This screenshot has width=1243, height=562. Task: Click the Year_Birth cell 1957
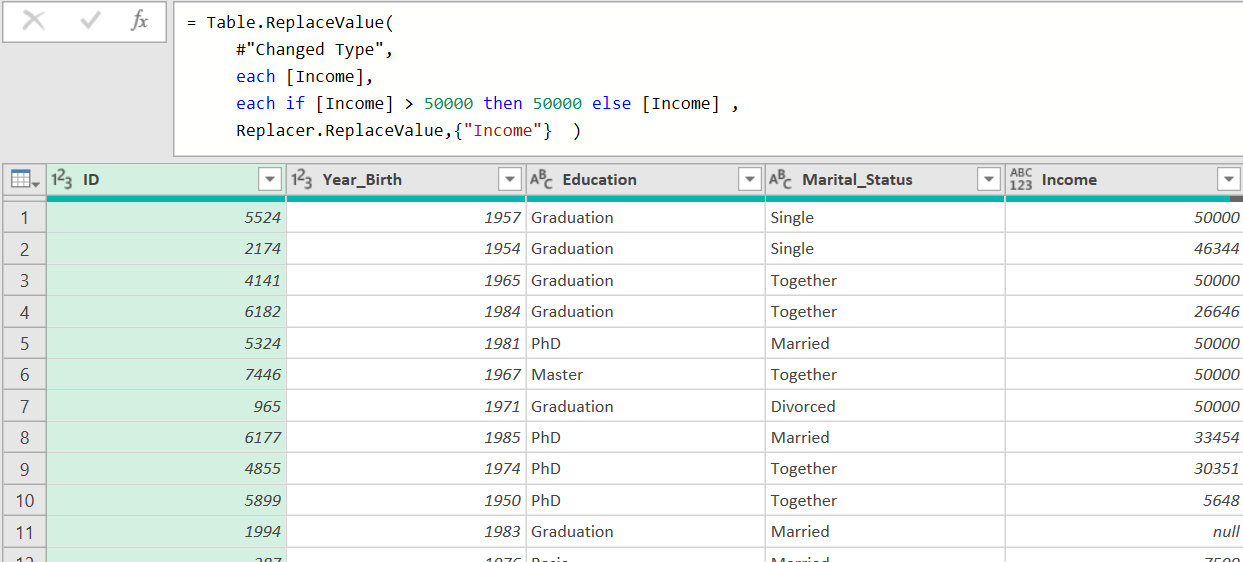(x=406, y=217)
